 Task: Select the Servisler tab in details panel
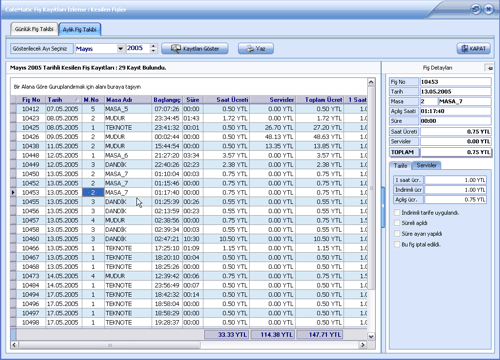(x=426, y=165)
